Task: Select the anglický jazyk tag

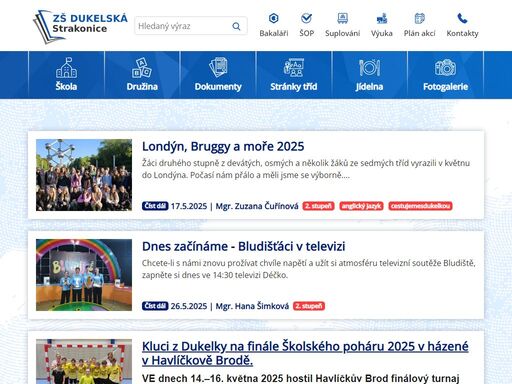Action: tap(361, 206)
